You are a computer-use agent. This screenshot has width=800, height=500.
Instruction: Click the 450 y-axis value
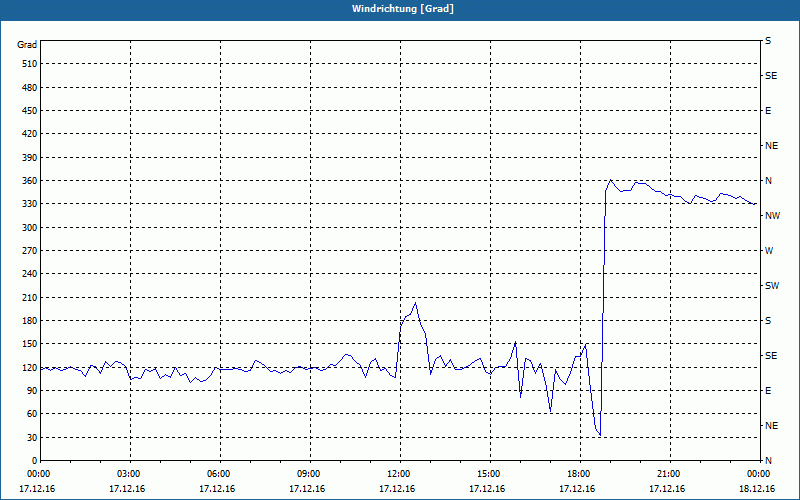[x=30, y=111]
